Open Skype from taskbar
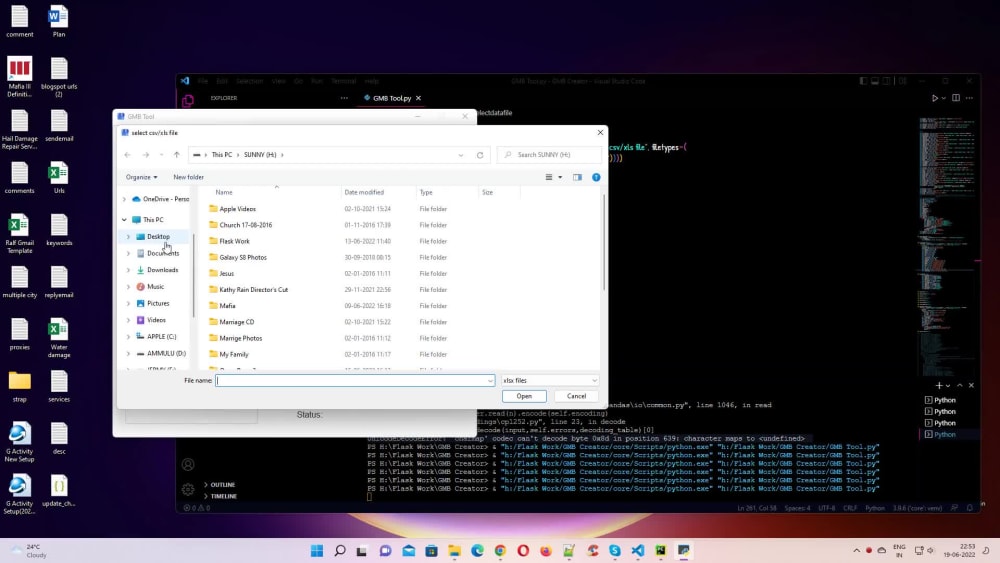The height and width of the screenshot is (563, 1000). tap(615, 550)
